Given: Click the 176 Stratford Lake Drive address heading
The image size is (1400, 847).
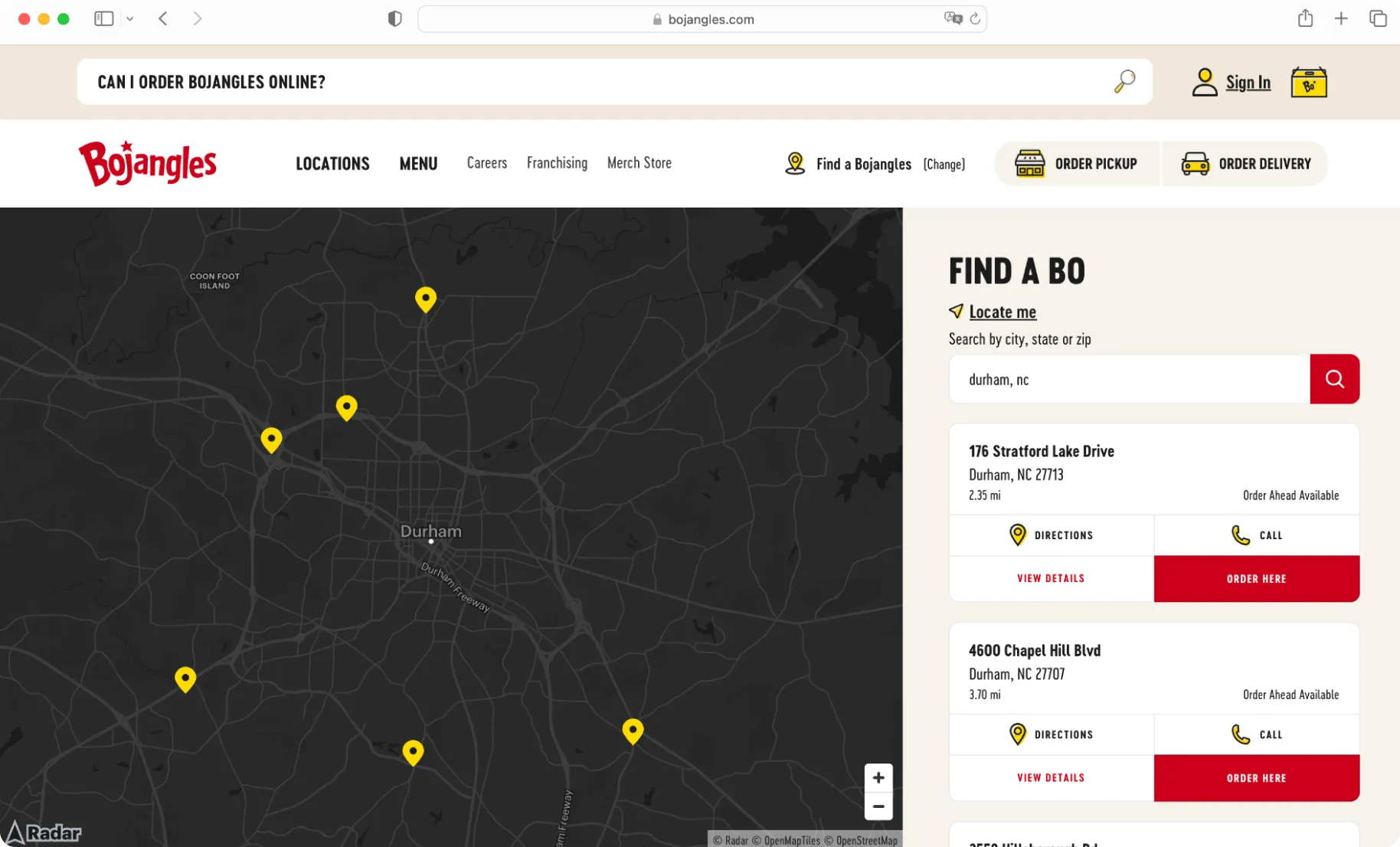Looking at the screenshot, I should 1042,451.
